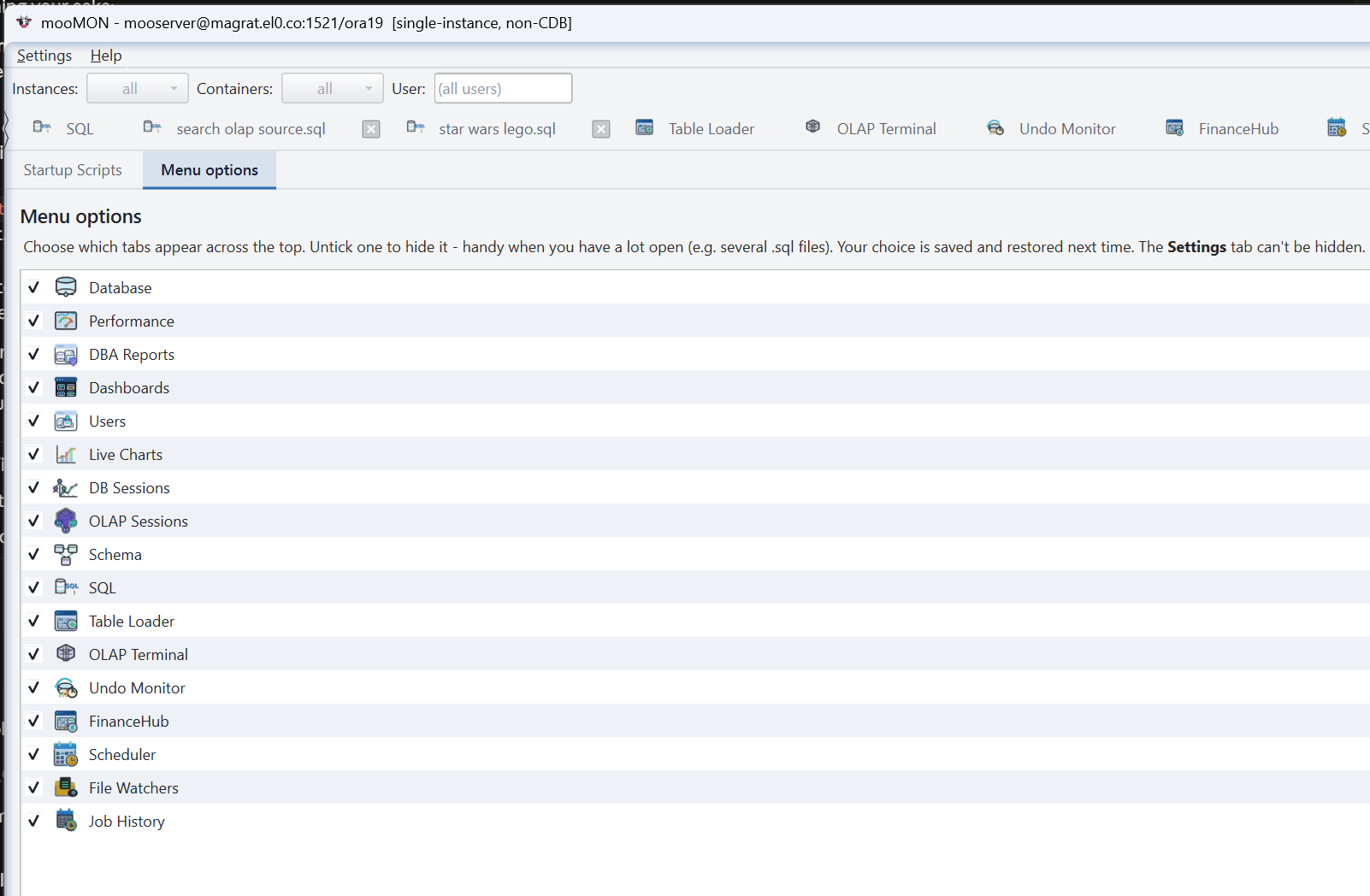Untick the Performance checkbox

[34, 321]
